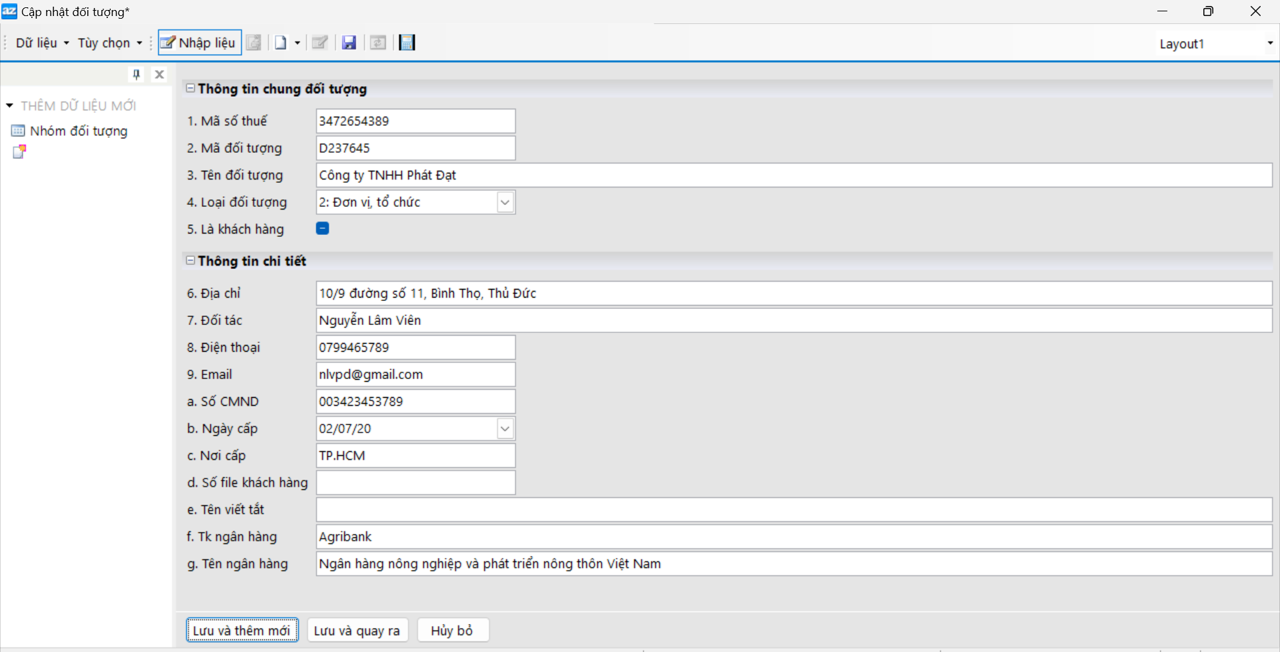Click the Hủy bỏ button
This screenshot has height=652, width=1280.
point(452,631)
